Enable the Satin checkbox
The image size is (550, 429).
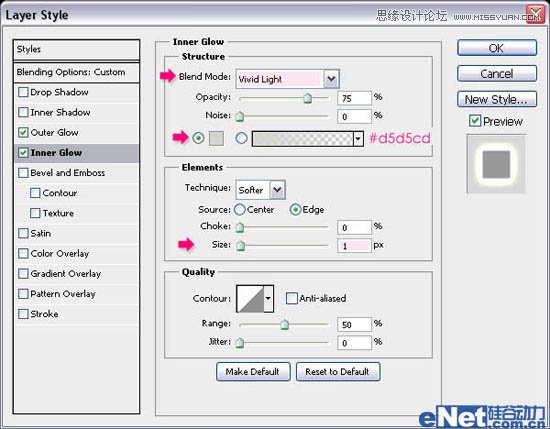pos(23,233)
